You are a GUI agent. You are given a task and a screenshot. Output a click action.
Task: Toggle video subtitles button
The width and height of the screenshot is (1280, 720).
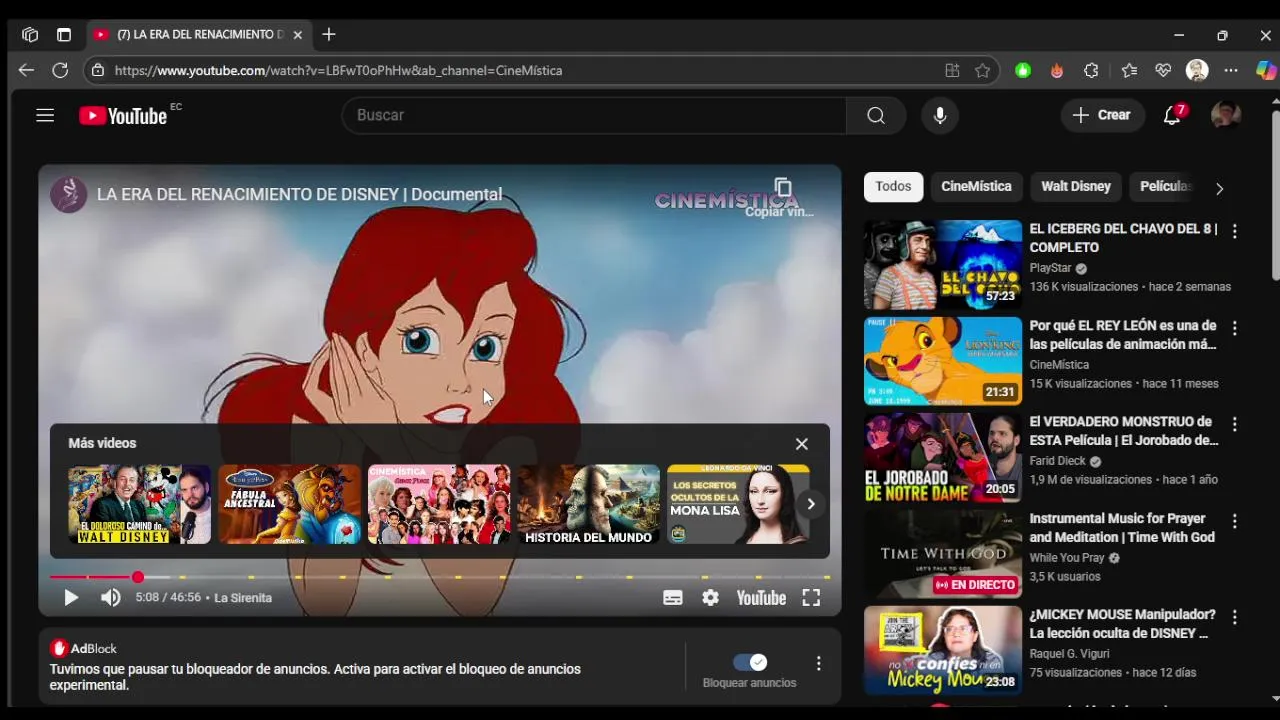pyautogui.click(x=673, y=598)
